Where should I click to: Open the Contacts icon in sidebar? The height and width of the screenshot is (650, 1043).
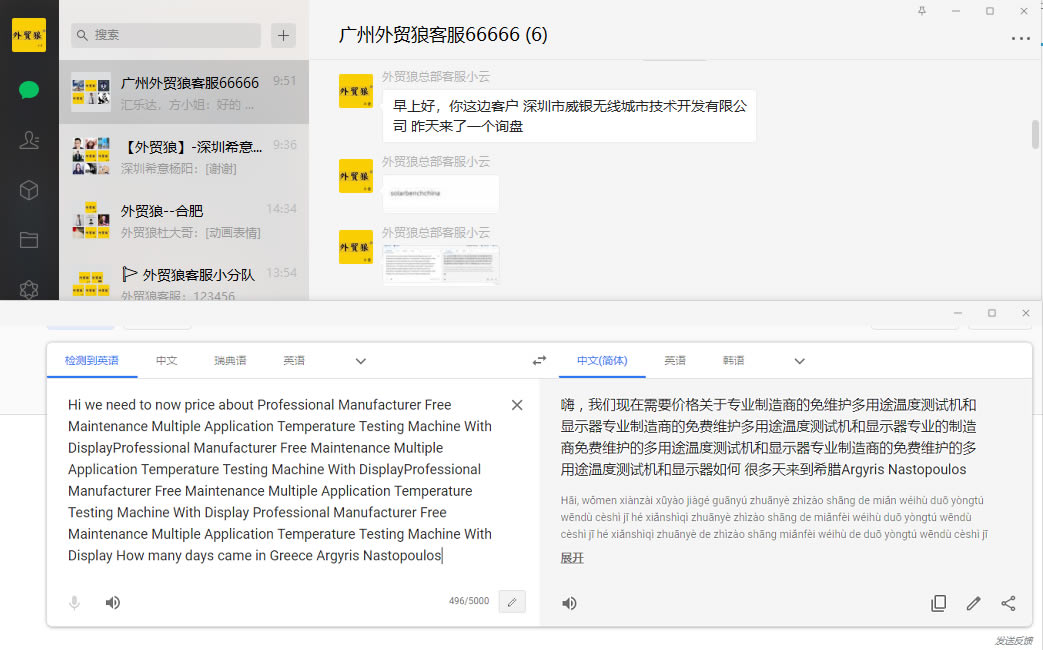[x=29, y=140]
